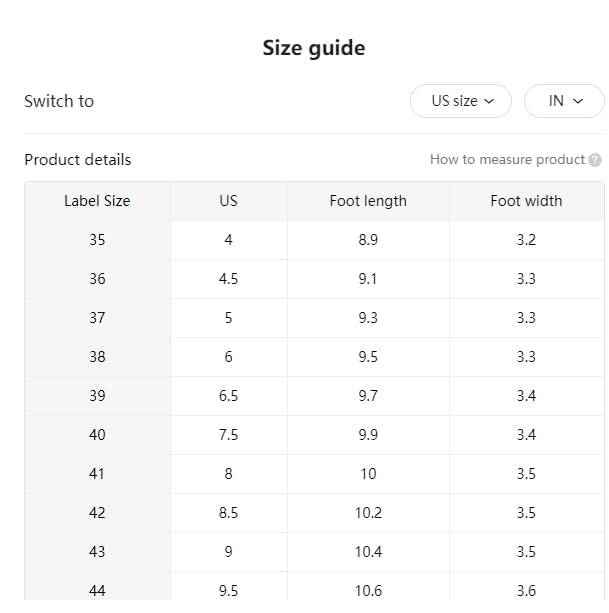Click the US column header
This screenshot has width=609, height=613.
tap(229, 201)
